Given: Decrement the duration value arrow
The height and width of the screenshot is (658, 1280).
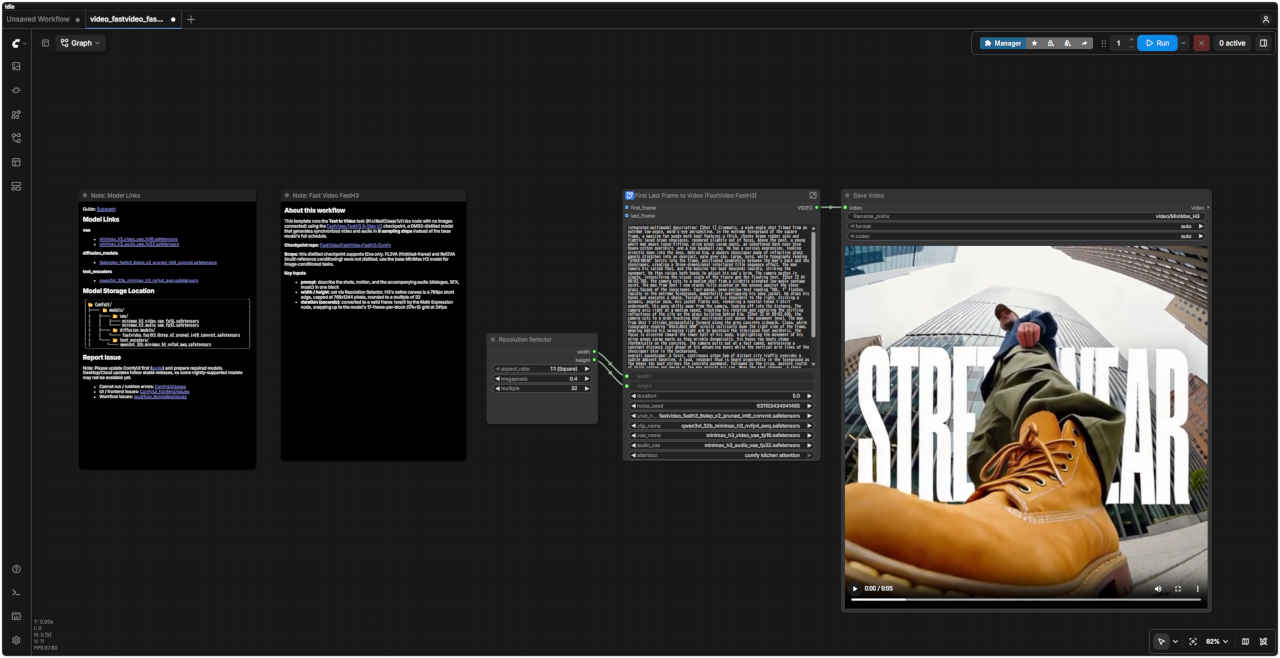Looking at the screenshot, I should [x=634, y=396].
